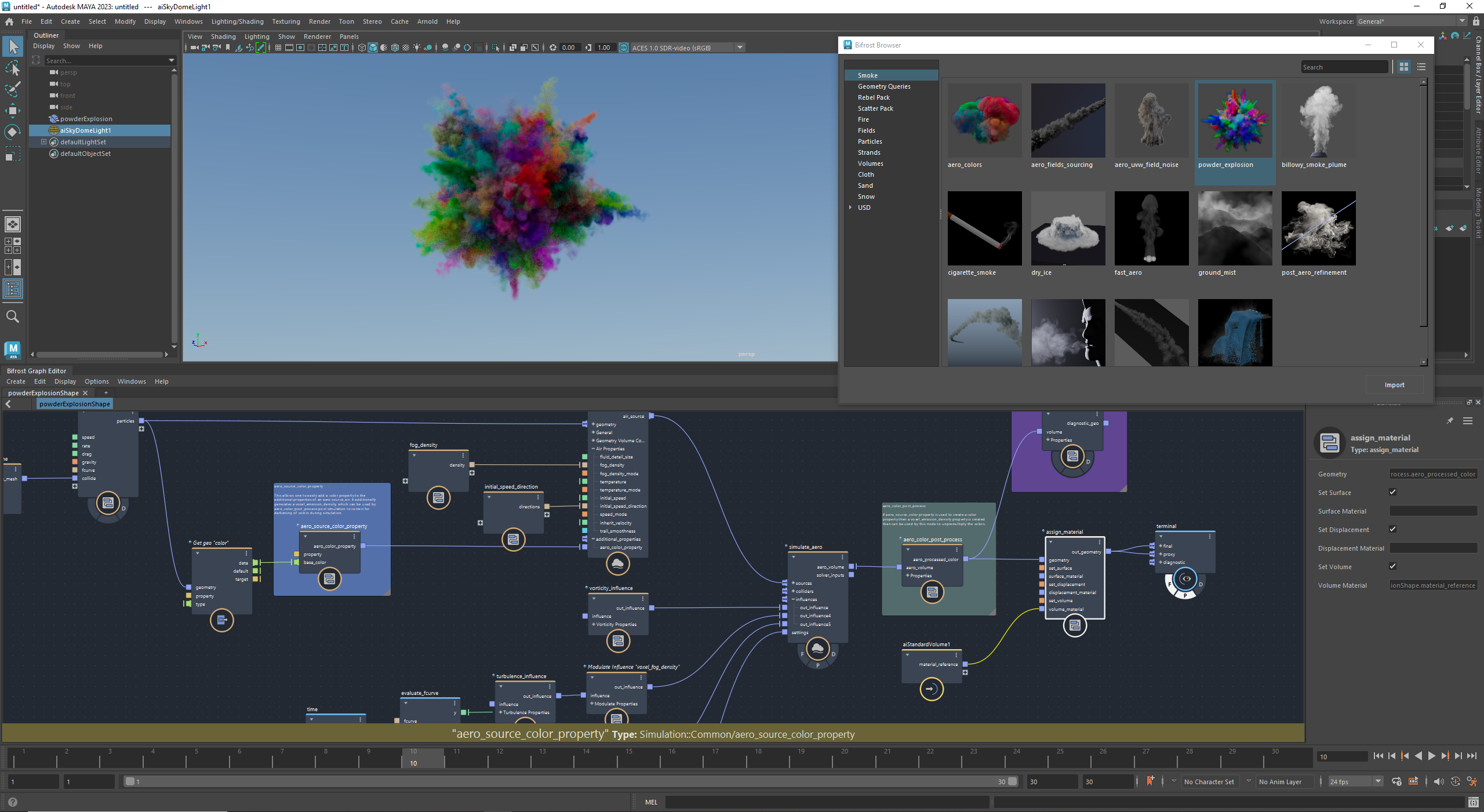Select the Select Tool arrow in the toolbox
Screen dimensions: 1484x812
[13, 45]
